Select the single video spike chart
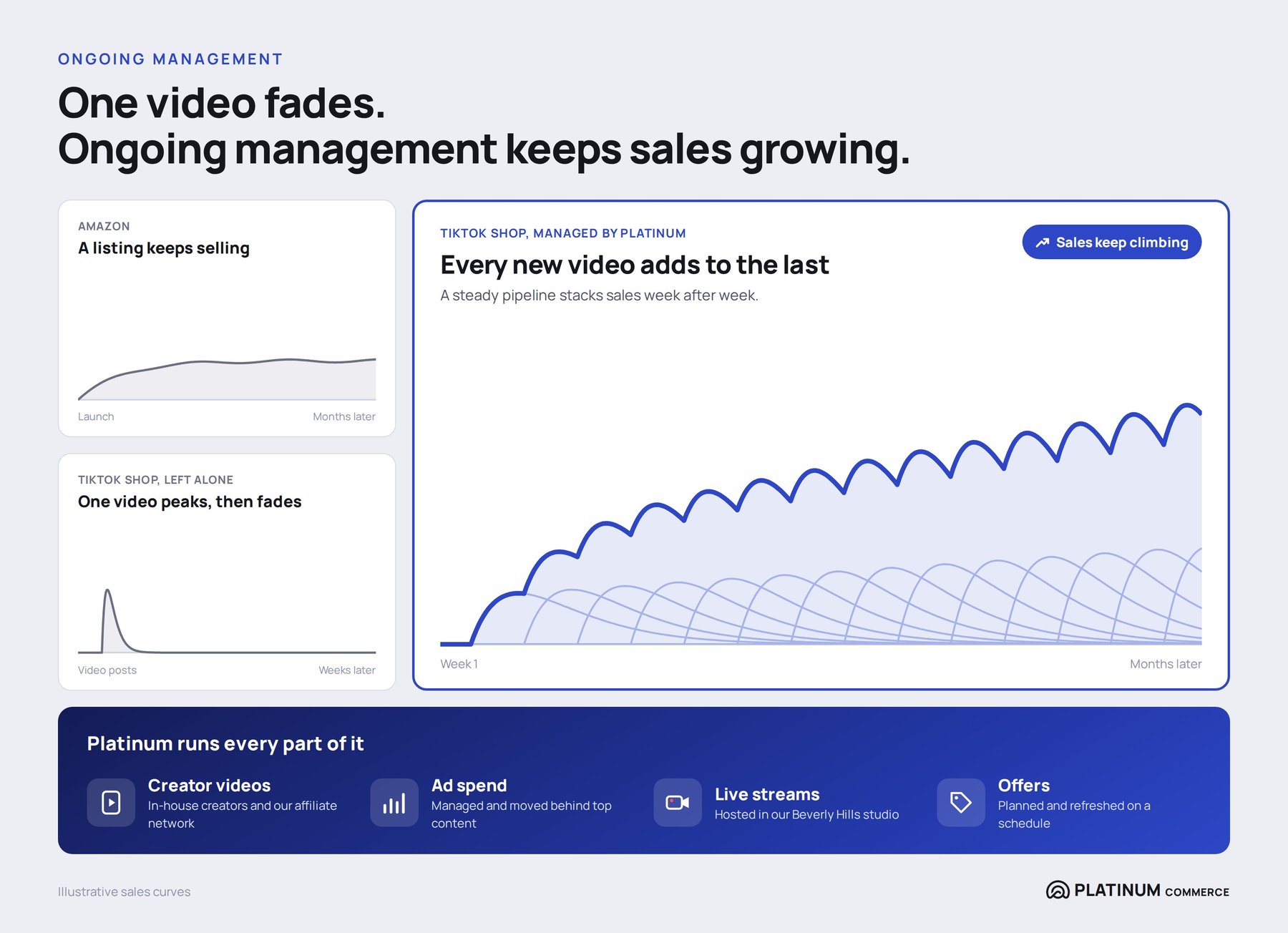The width and height of the screenshot is (1288, 933). pyautogui.click(x=227, y=621)
